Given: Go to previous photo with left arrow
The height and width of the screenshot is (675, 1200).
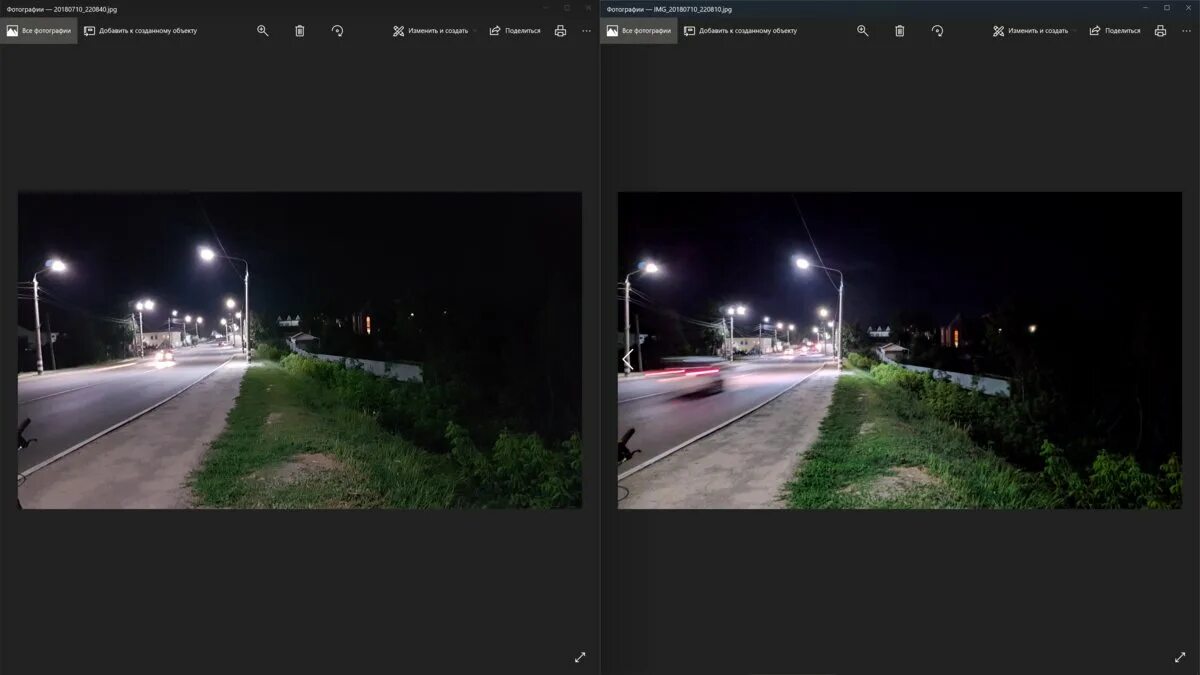Looking at the screenshot, I should [628, 358].
